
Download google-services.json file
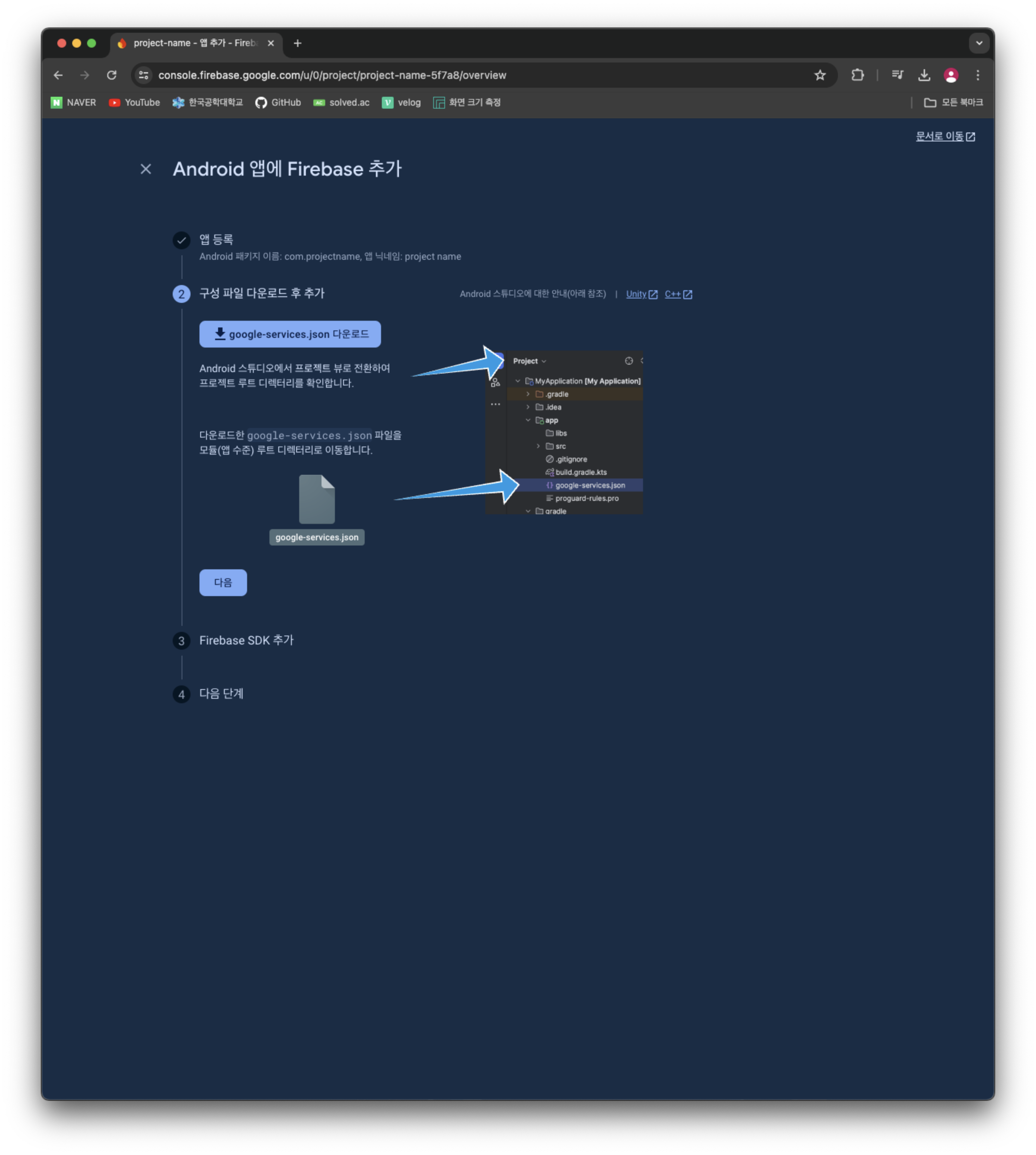tap(290, 334)
